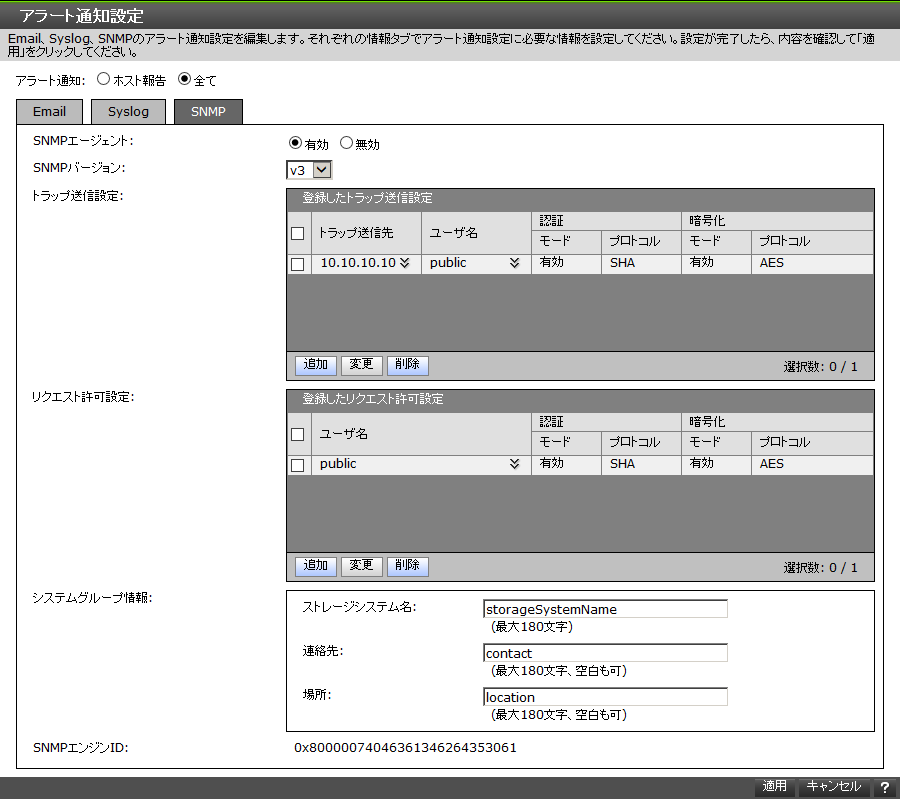Switch to the Email tab
900x799 pixels.
49,111
